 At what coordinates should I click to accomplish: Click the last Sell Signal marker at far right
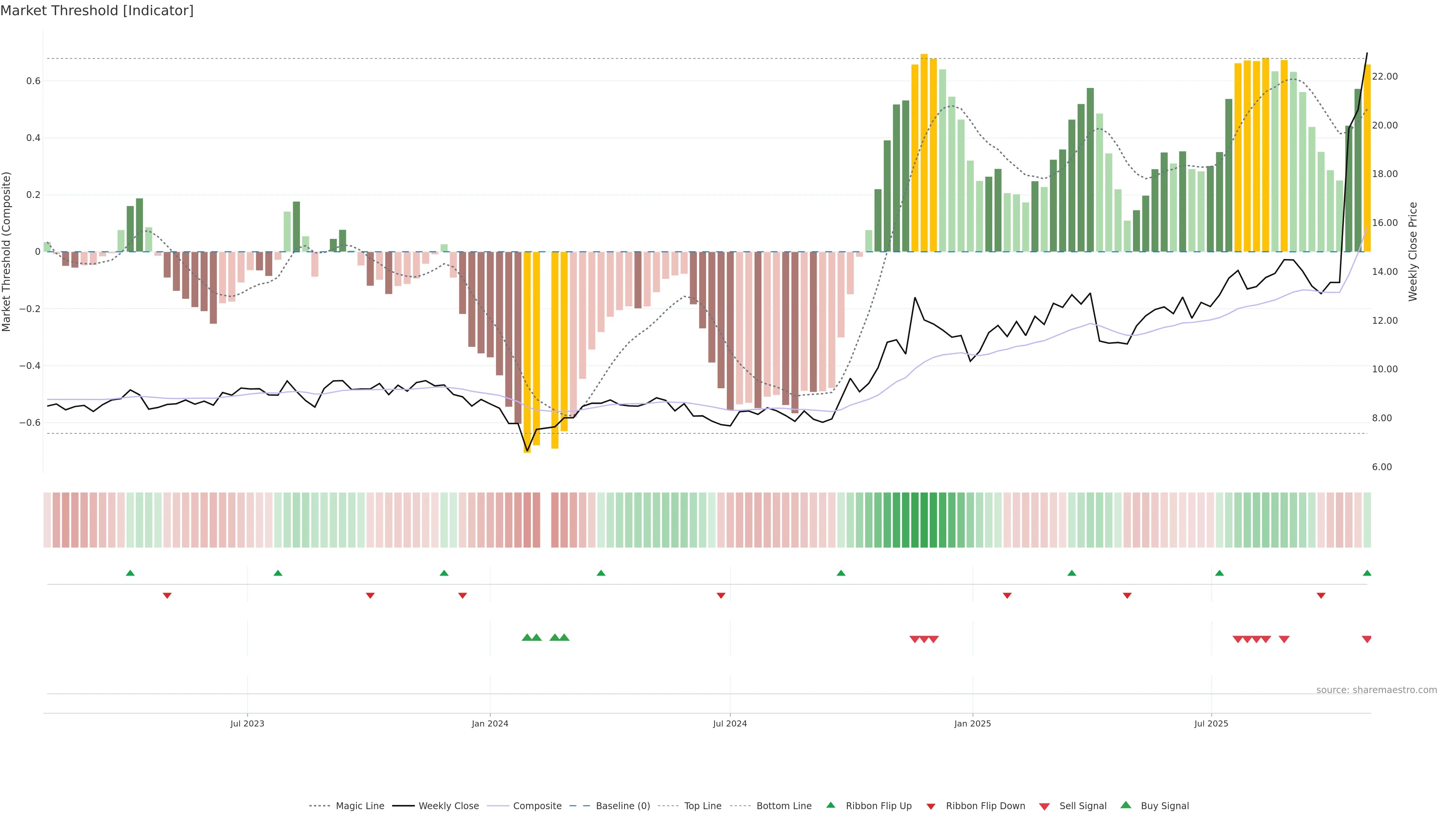(x=1367, y=639)
